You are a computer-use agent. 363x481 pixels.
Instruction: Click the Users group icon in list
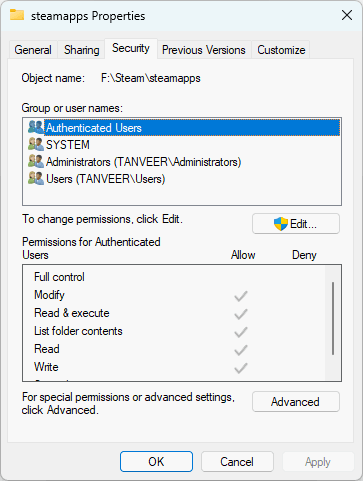point(36,179)
